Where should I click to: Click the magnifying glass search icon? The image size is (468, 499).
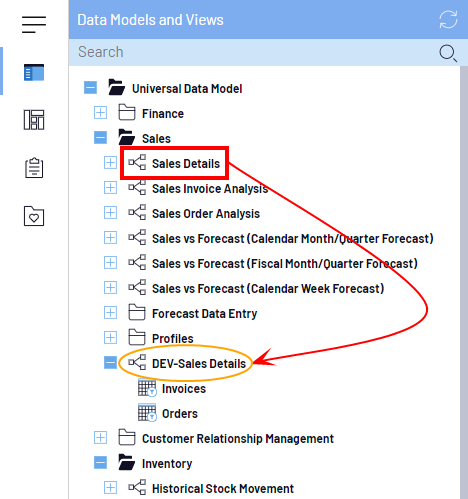pos(448,53)
